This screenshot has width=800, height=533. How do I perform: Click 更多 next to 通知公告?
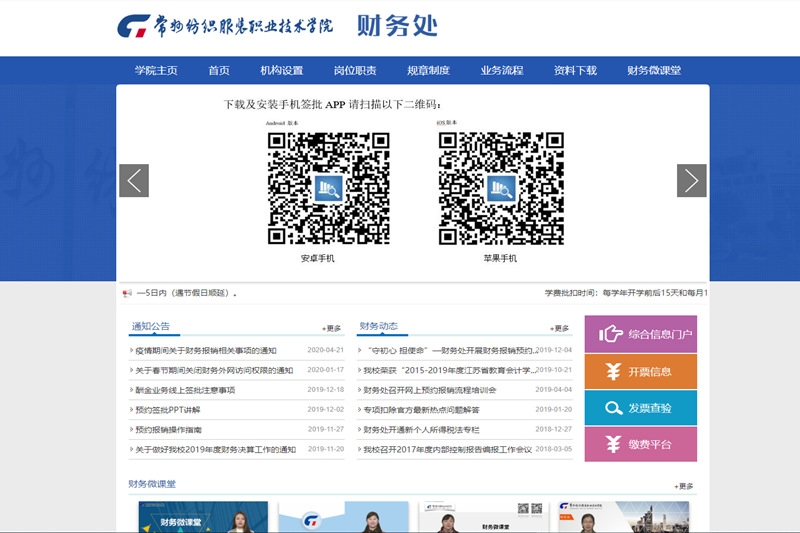(x=332, y=328)
